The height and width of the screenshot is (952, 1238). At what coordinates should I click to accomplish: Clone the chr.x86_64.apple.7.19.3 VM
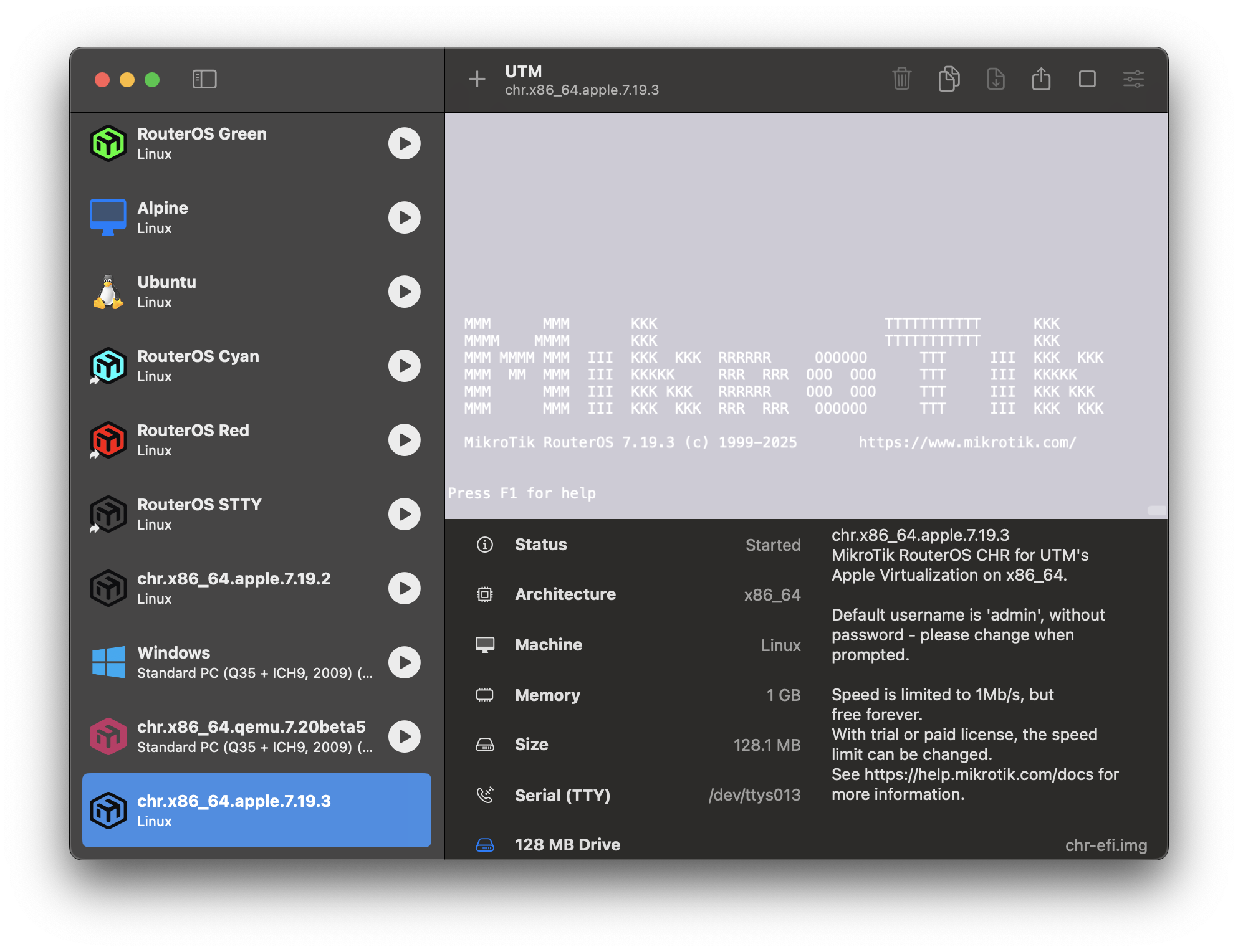948,79
